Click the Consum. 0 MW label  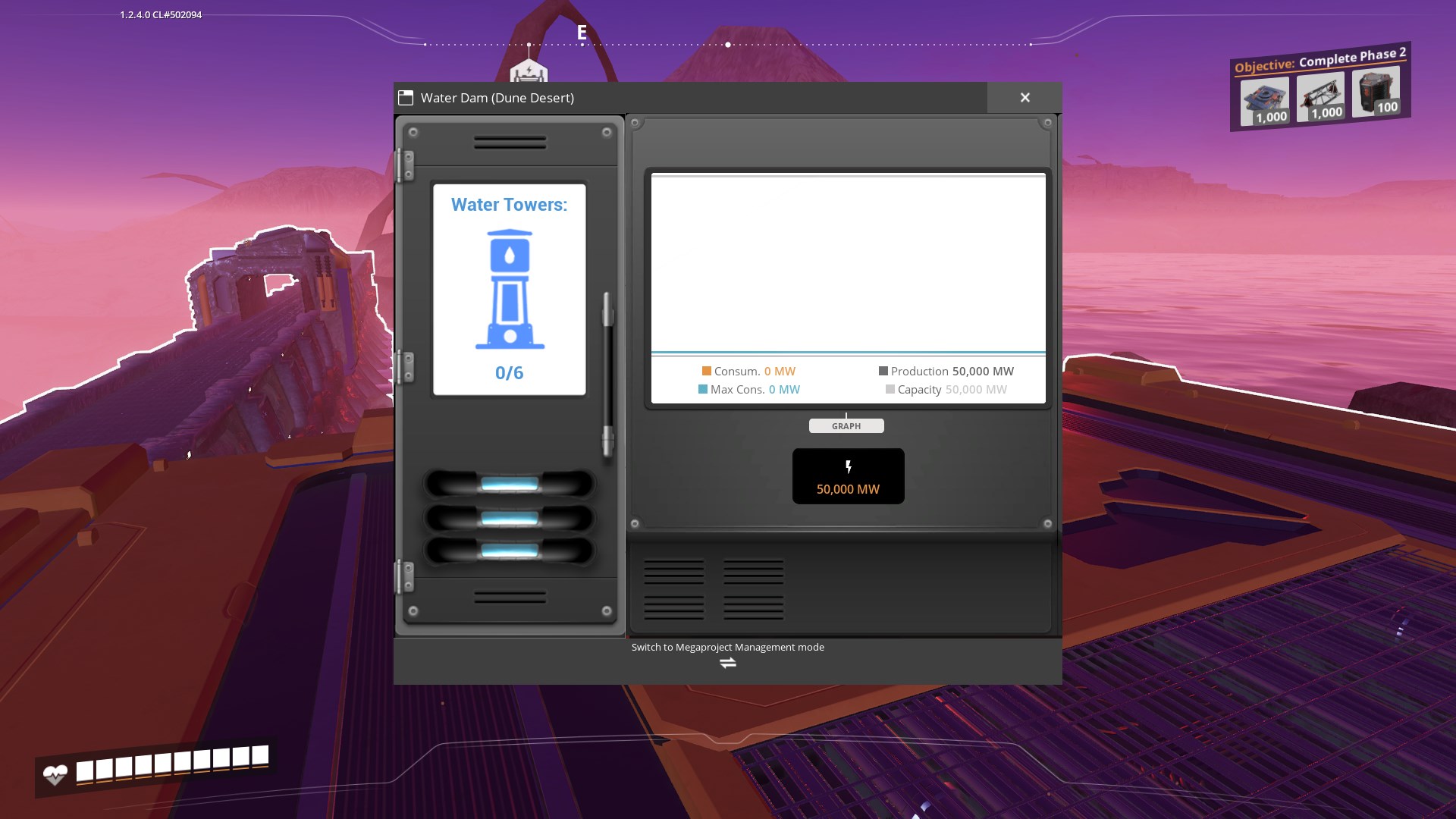click(749, 371)
